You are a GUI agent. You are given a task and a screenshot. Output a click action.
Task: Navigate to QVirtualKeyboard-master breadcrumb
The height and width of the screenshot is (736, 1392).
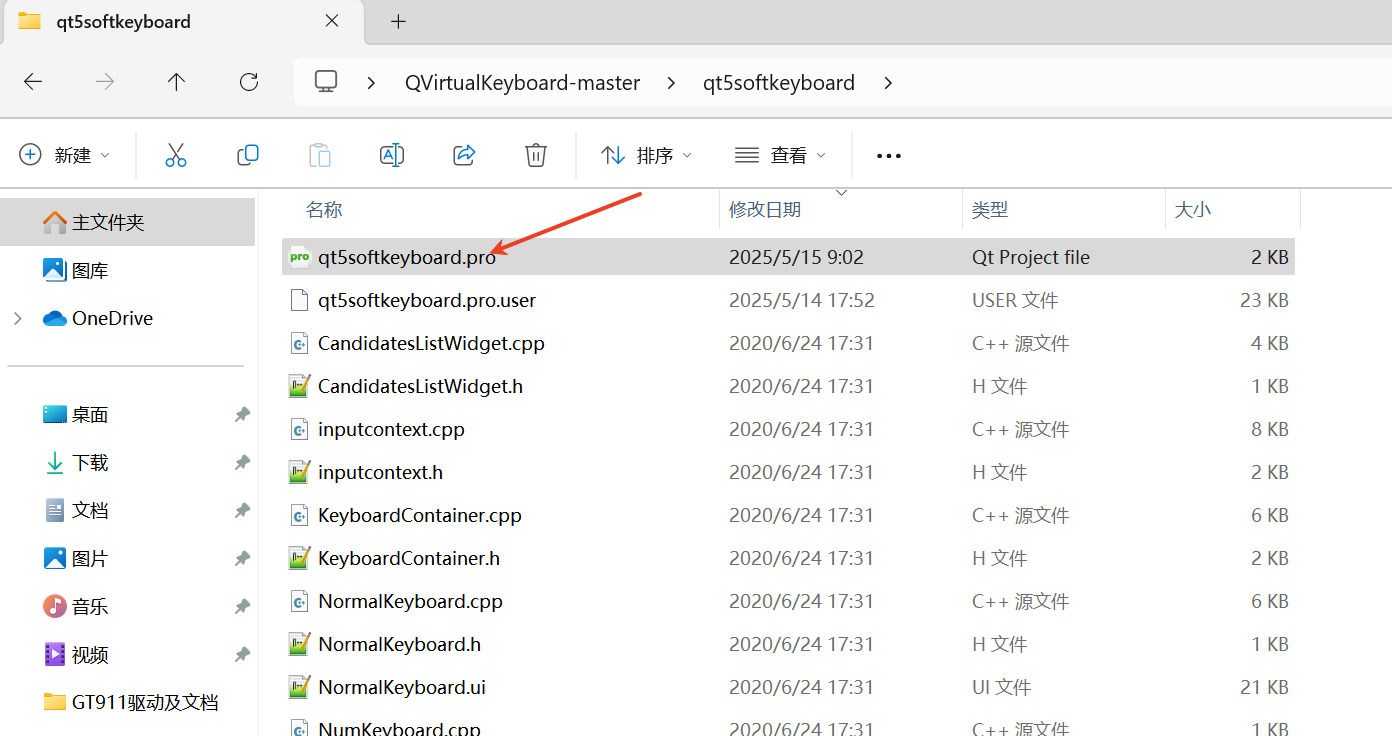point(522,83)
